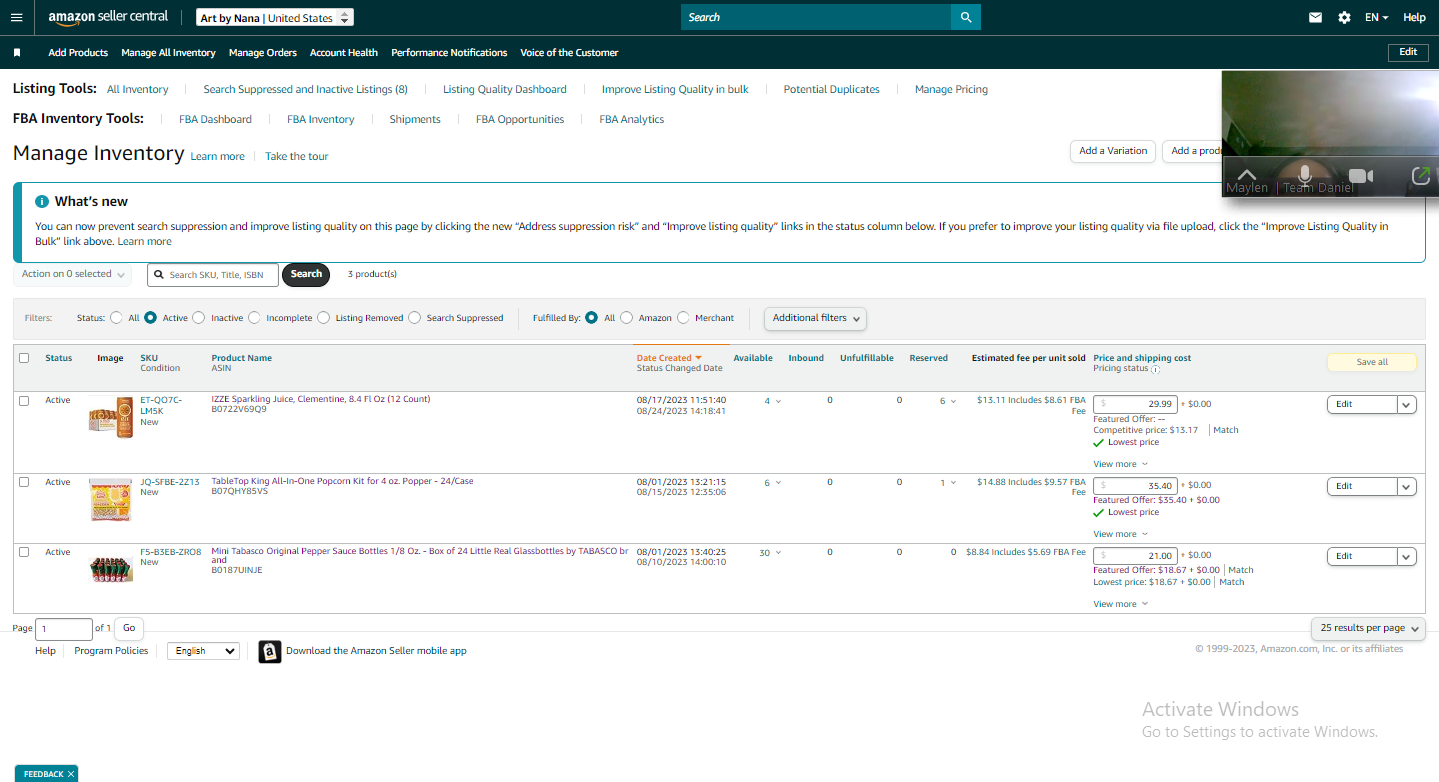Open the Mini Tabasco product image
The image size is (1439, 782).
(110, 569)
